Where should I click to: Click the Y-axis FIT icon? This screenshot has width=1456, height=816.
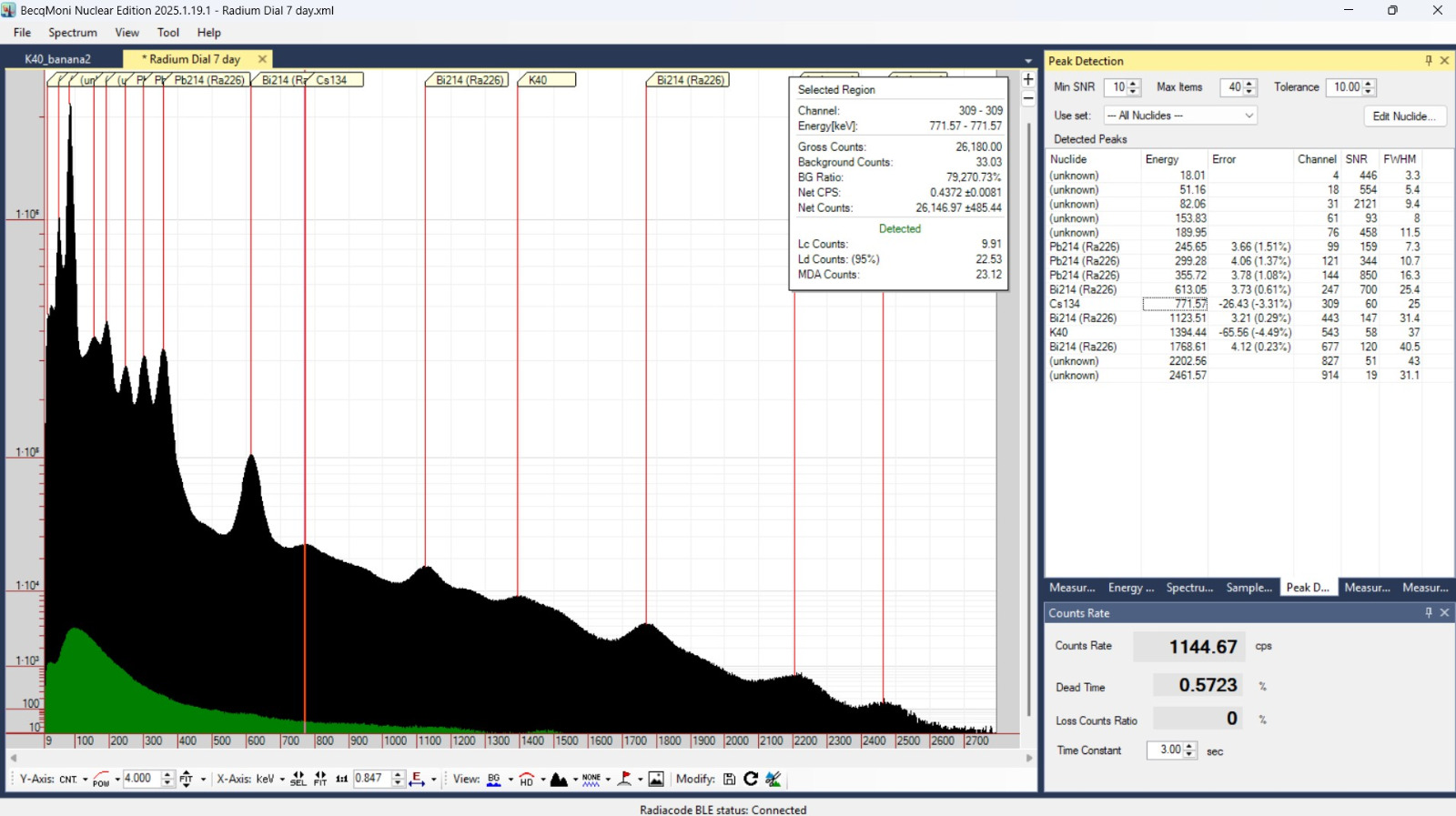[x=187, y=779]
